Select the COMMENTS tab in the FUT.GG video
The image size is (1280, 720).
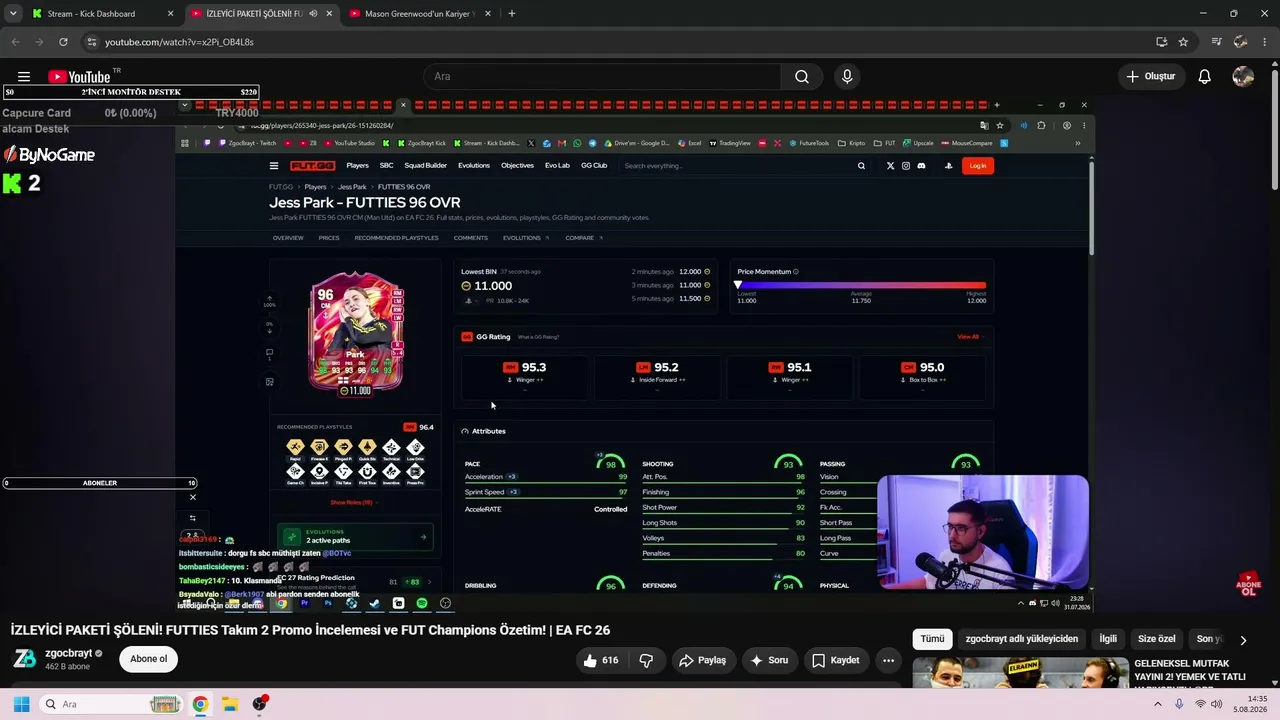(x=471, y=238)
